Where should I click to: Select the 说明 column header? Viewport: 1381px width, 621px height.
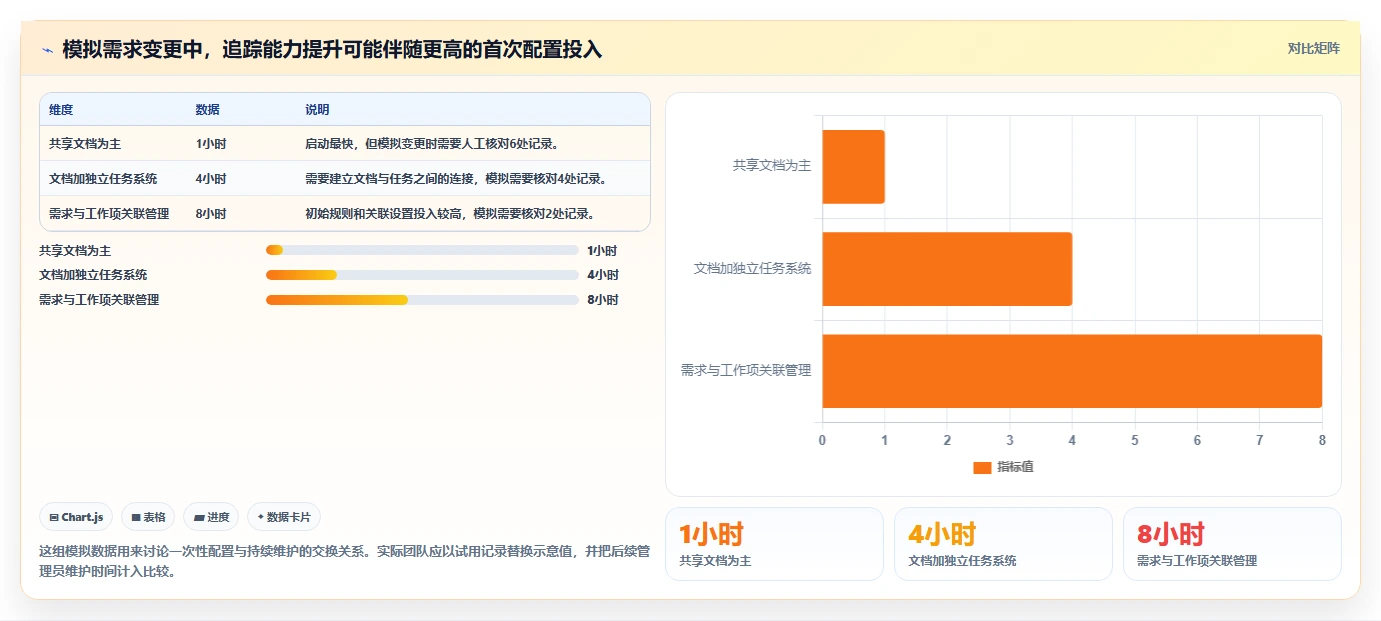coord(317,110)
